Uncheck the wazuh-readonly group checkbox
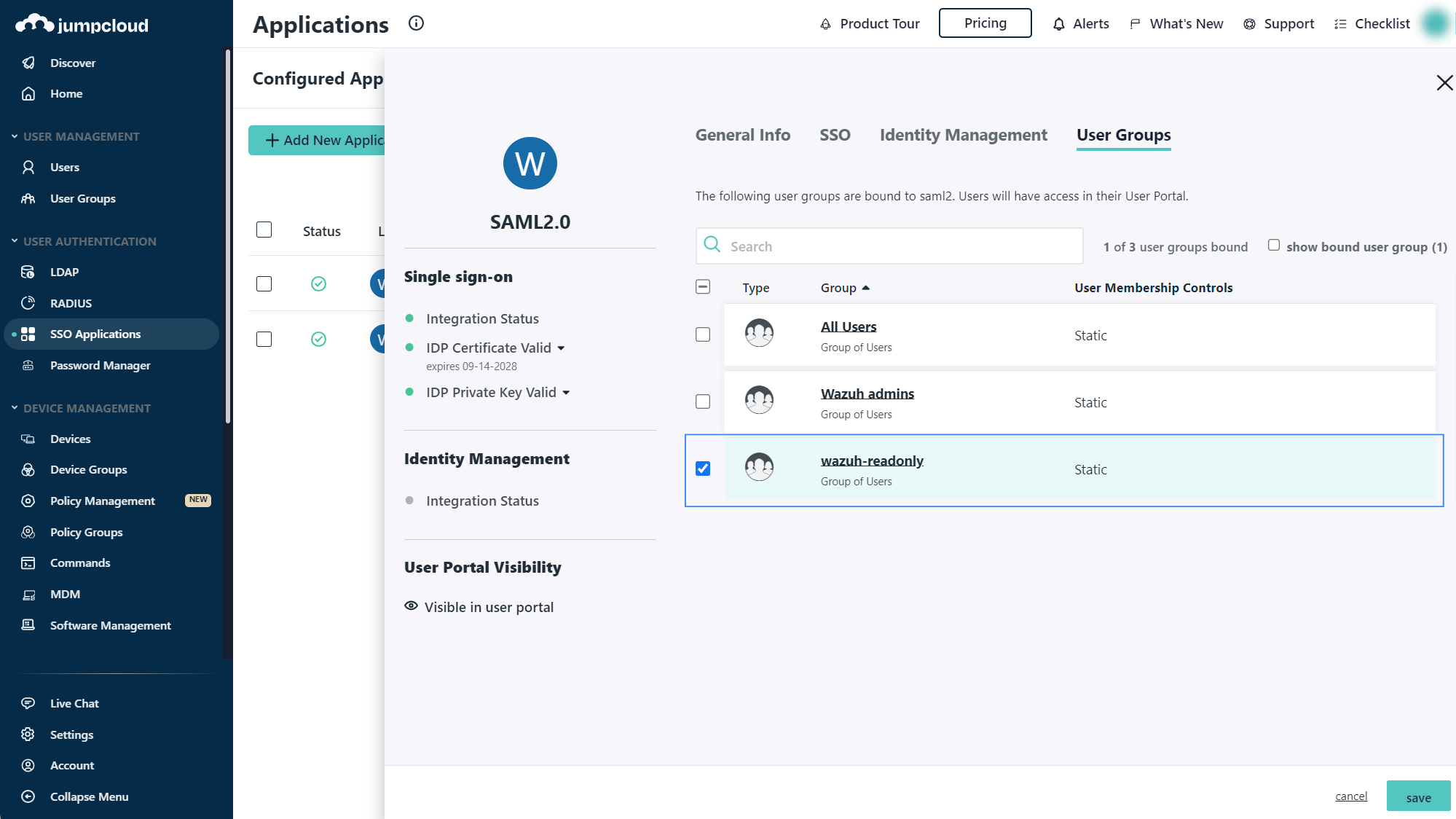This screenshot has width=1456, height=819. (x=703, y=469)
